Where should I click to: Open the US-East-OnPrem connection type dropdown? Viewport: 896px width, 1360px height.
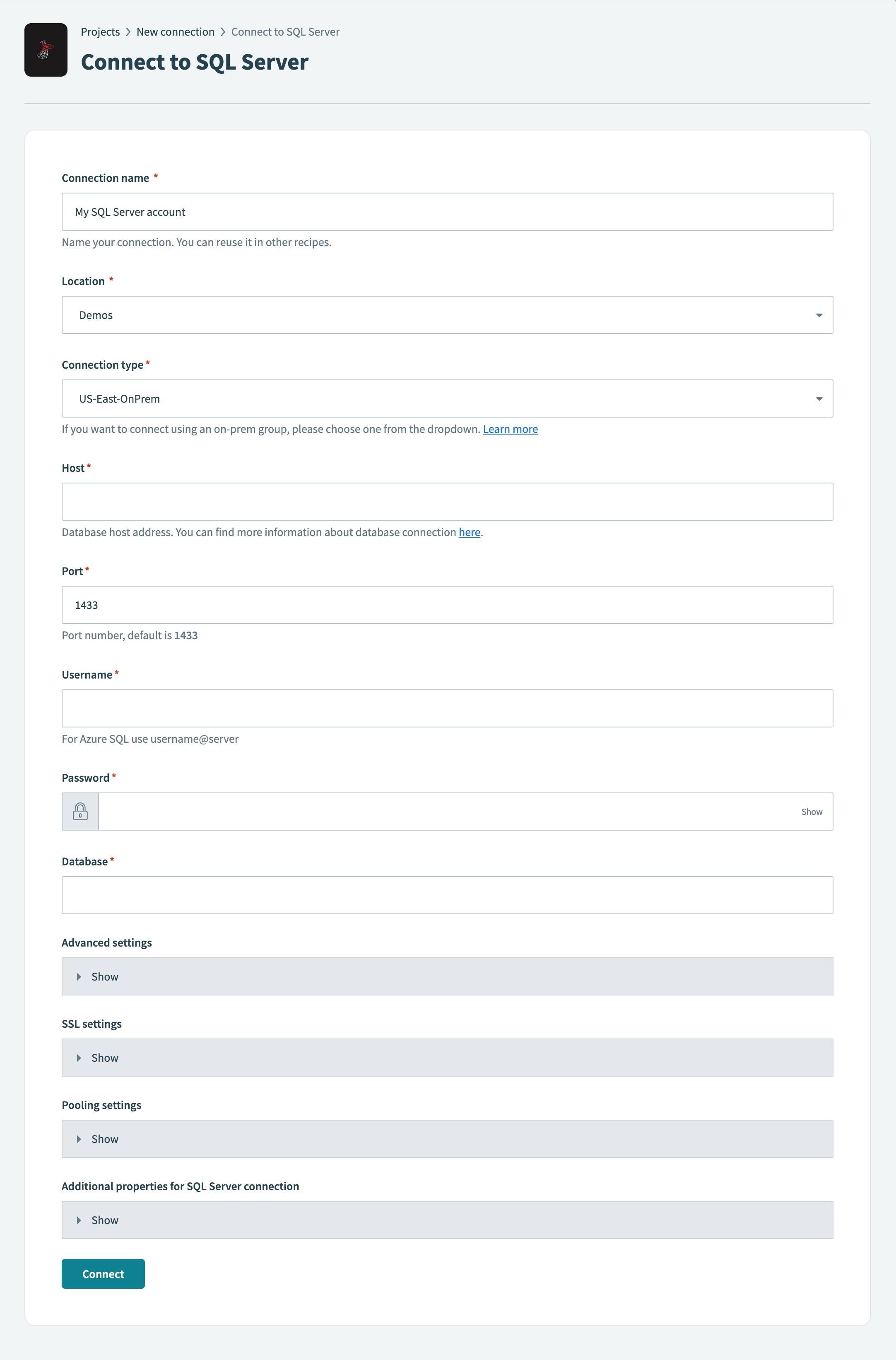(x=447, y=399)
